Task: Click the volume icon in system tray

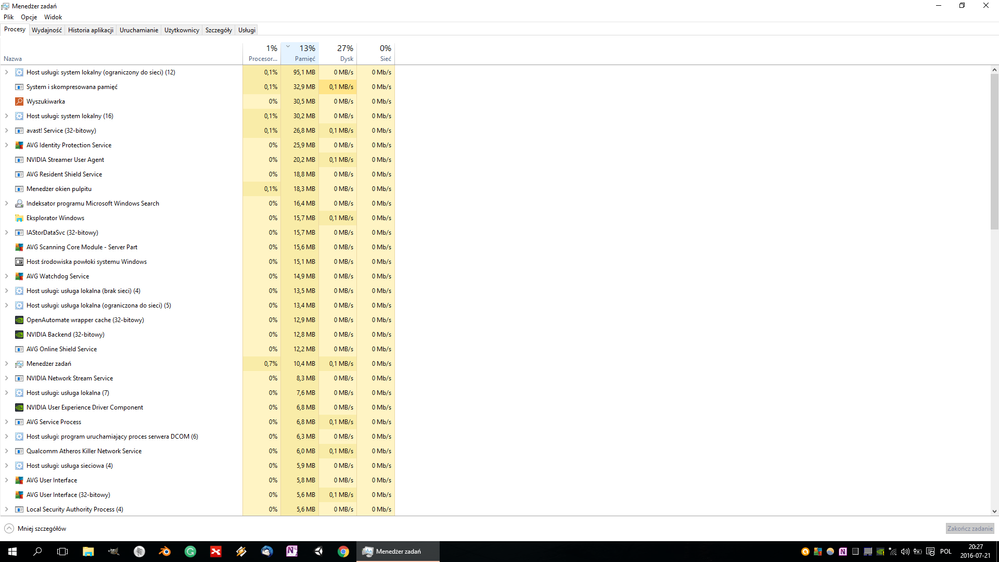Action: [905, 551]
